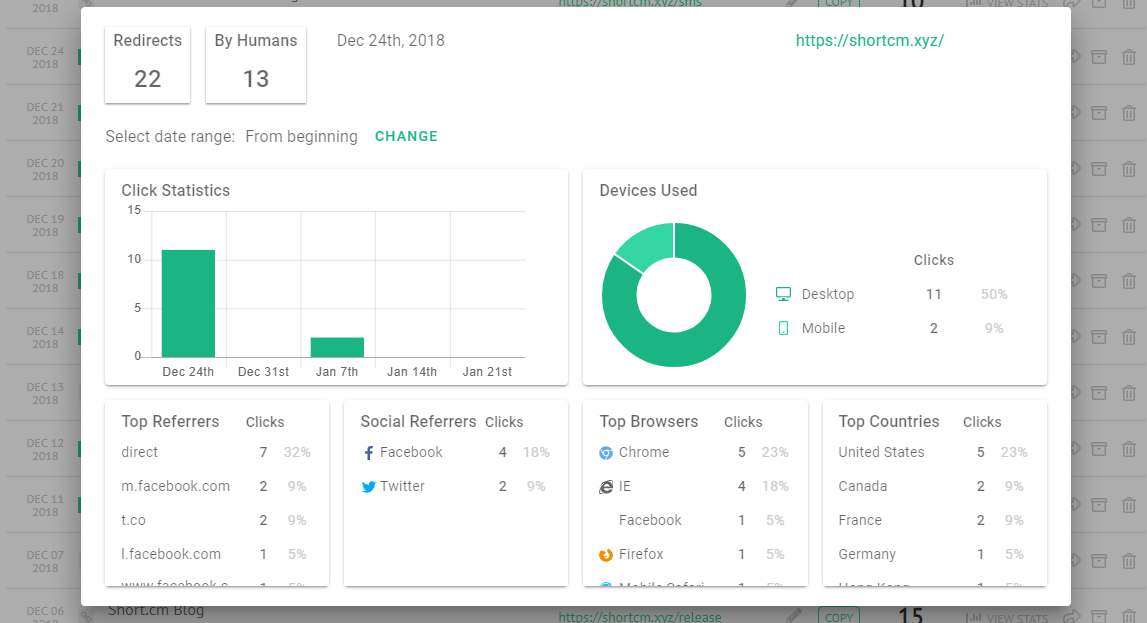Screen dimensions: 1147x623
Task: Delete the DEC 07 row in background list
Action: 1129,561
